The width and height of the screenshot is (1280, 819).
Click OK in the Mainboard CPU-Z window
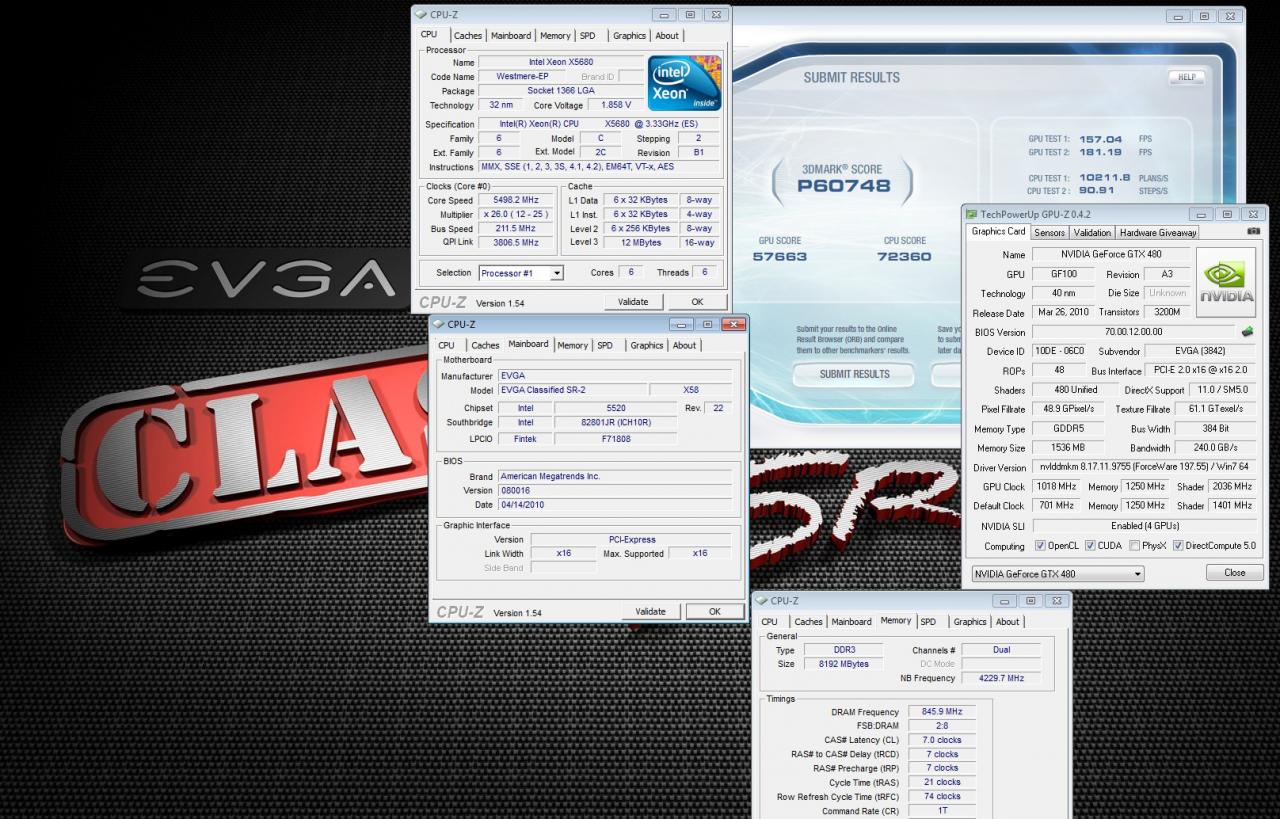point(714,611)
